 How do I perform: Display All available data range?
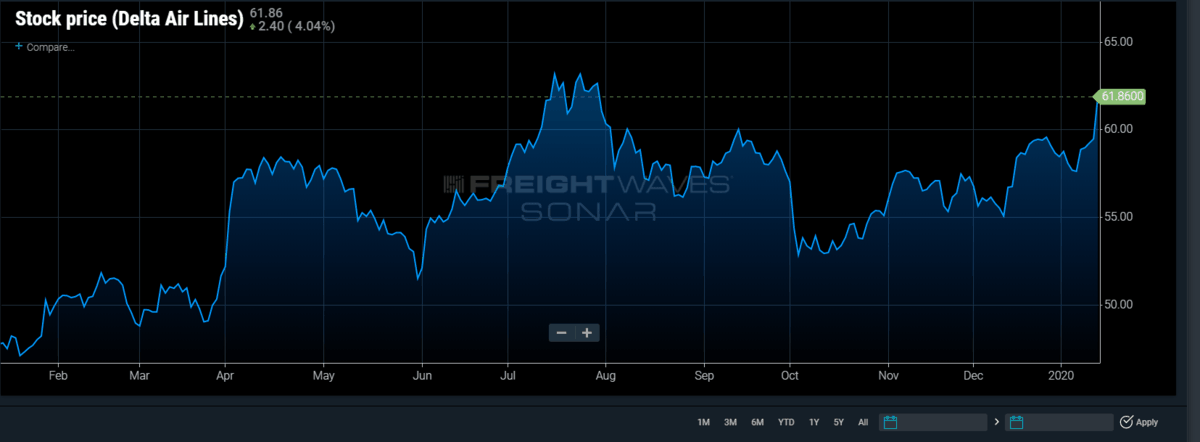863,422
